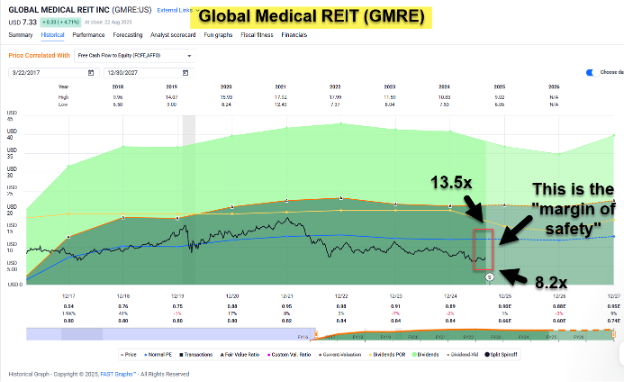Toggle Custom Val. Ratio legend entry
The height and width of the screenshot is (382, 624).
pyautogui.click(x=289, y=355)
